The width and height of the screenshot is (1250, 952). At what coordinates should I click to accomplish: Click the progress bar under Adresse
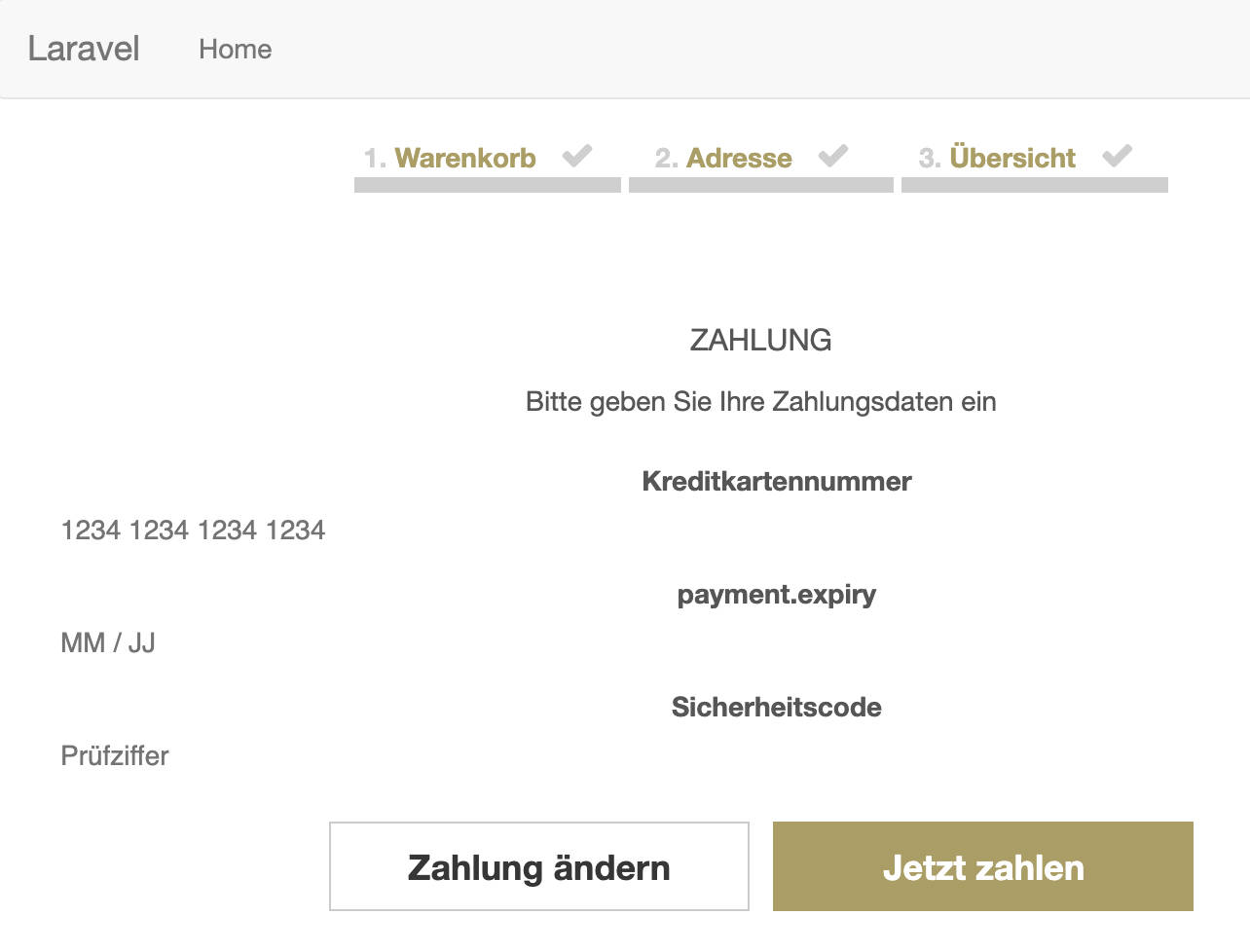[761, 185]
